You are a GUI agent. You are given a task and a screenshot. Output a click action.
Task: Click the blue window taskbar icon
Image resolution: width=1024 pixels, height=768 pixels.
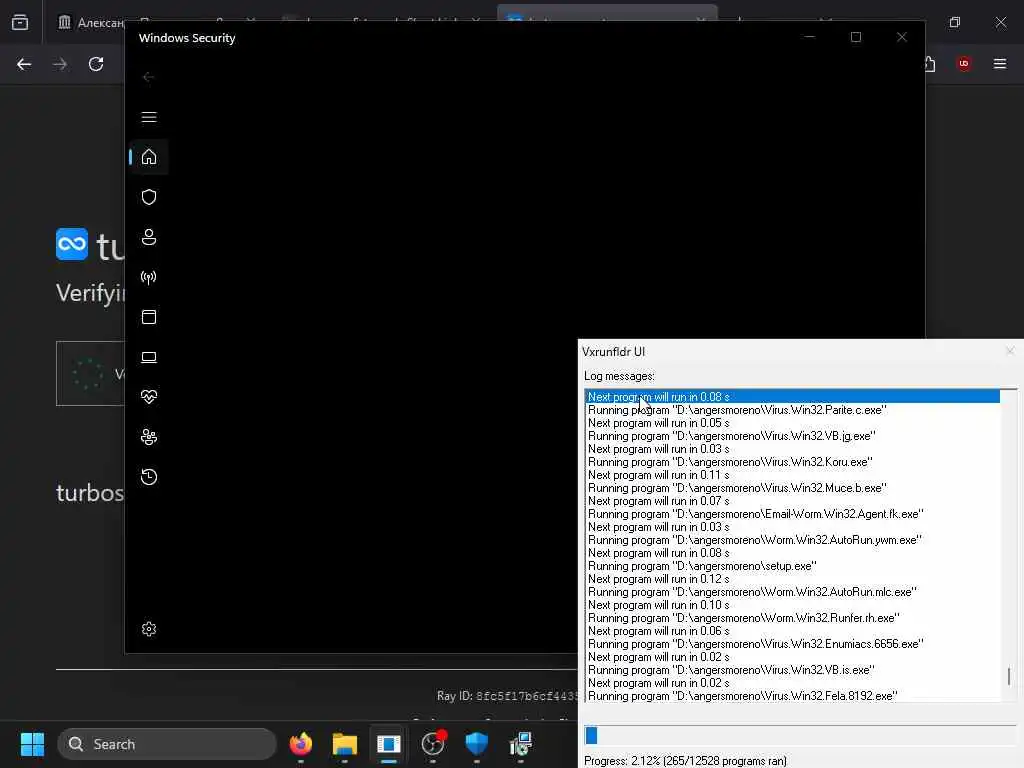(389, 744)
